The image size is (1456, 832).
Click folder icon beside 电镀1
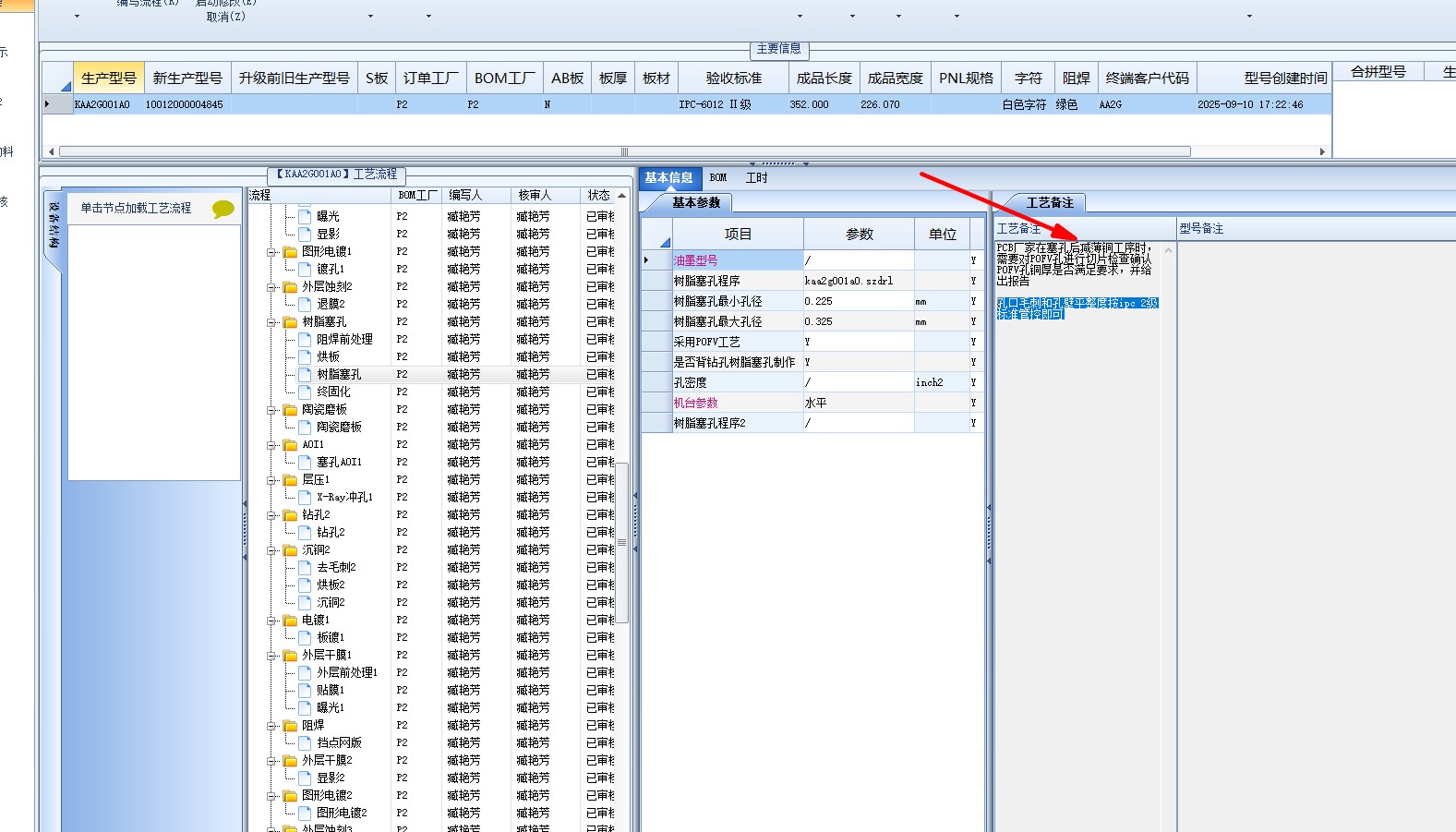tap(290, 620)
